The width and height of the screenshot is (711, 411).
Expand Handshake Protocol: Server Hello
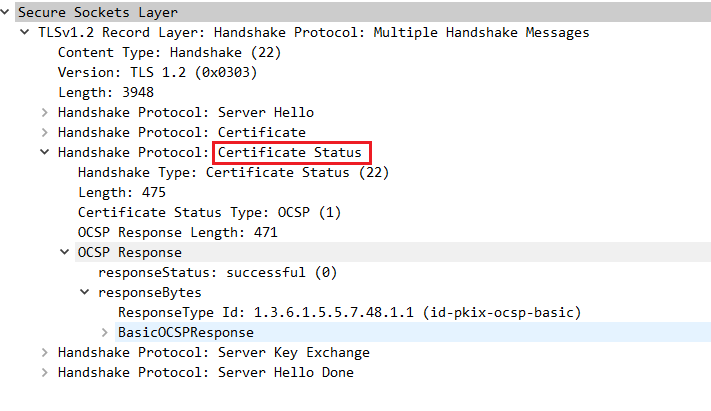pos(44,112)
